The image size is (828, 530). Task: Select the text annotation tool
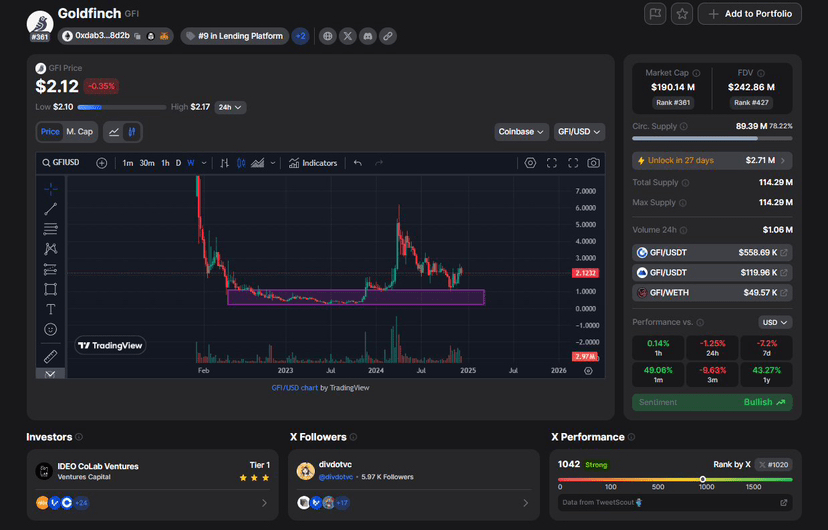(50, 309)
